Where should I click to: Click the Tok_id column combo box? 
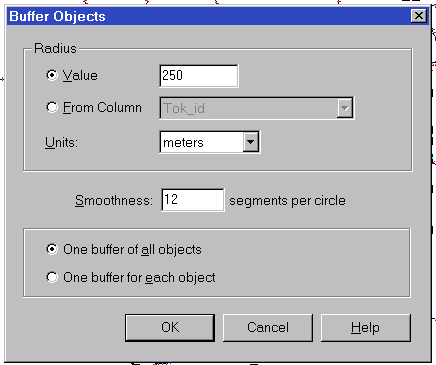(257, 108)
